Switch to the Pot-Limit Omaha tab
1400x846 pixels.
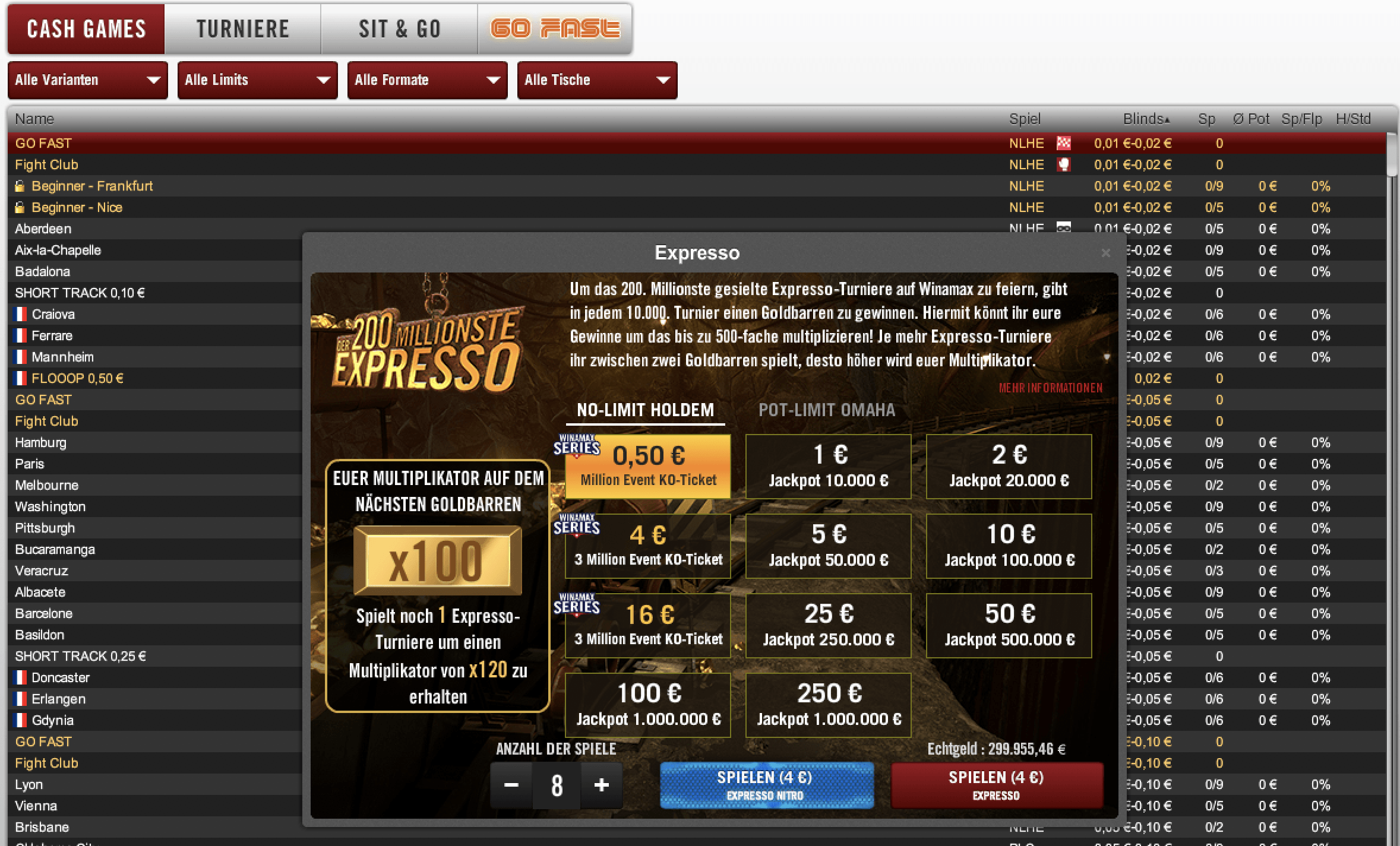[x=826, y=410]
